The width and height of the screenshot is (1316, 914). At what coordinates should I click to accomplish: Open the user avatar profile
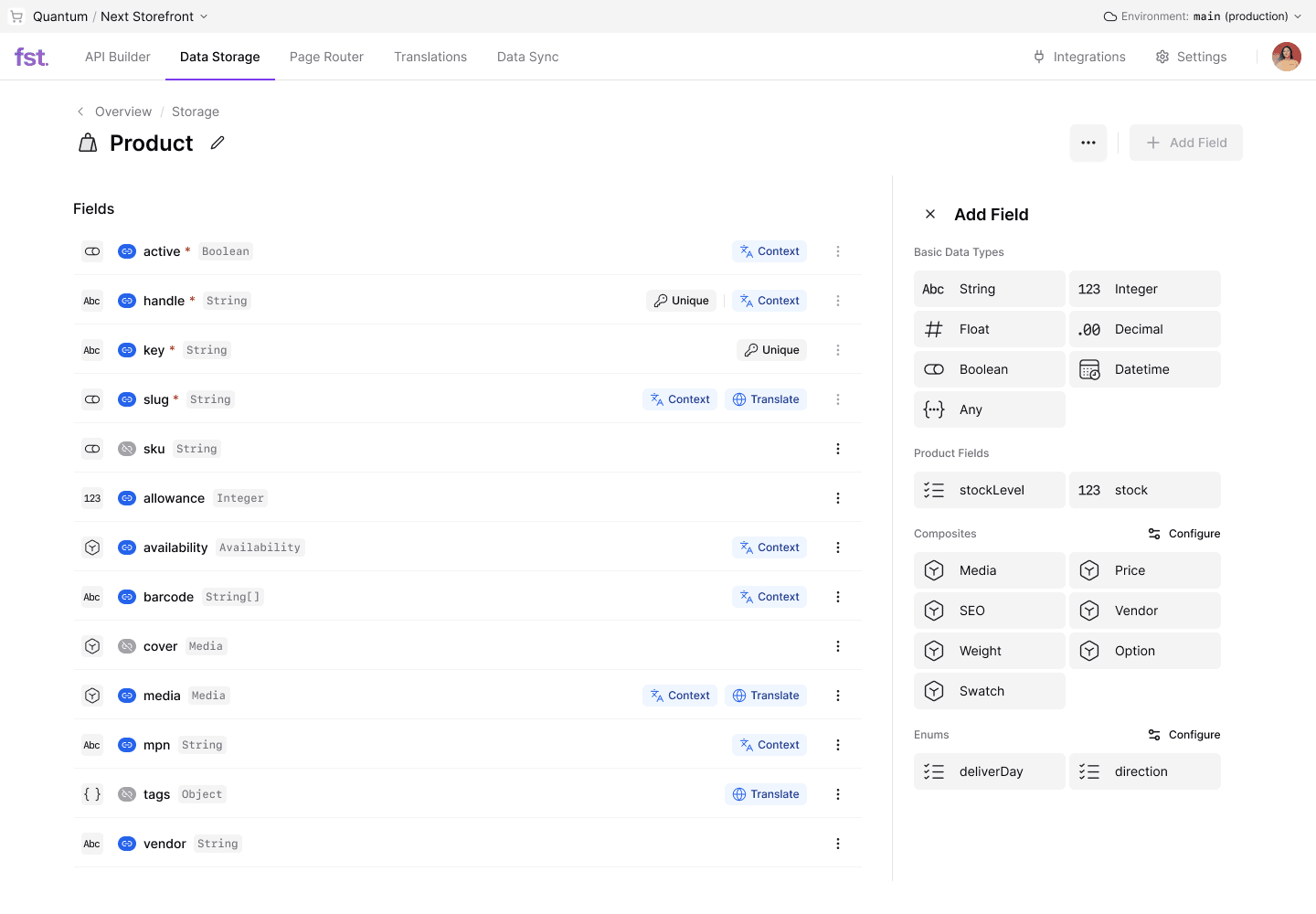pos(1286,57)
